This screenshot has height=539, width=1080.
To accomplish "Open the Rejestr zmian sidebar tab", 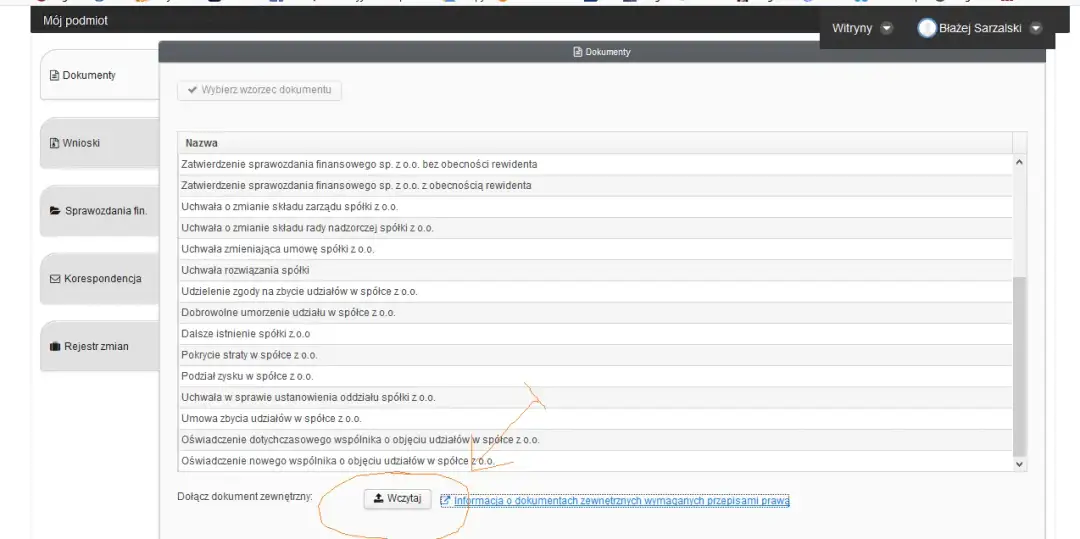I will coord(90,347).
